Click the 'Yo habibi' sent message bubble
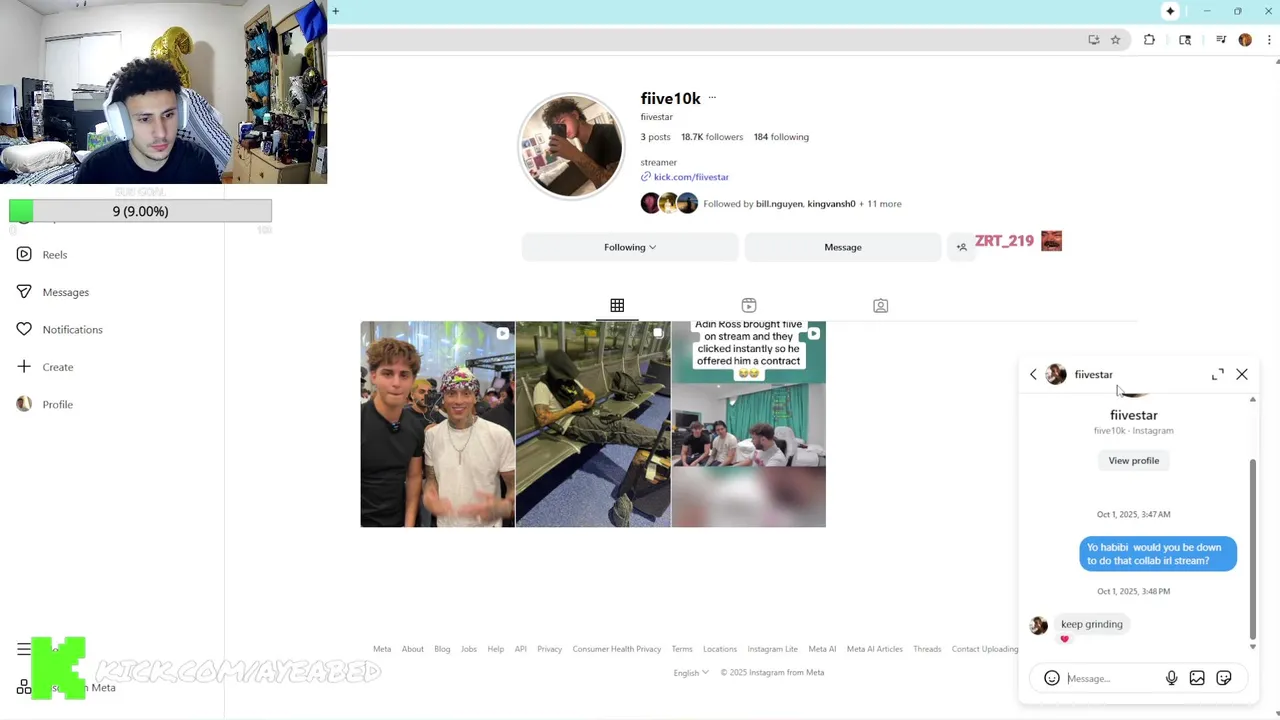 pyautogui.click(x=1158, y=554)
